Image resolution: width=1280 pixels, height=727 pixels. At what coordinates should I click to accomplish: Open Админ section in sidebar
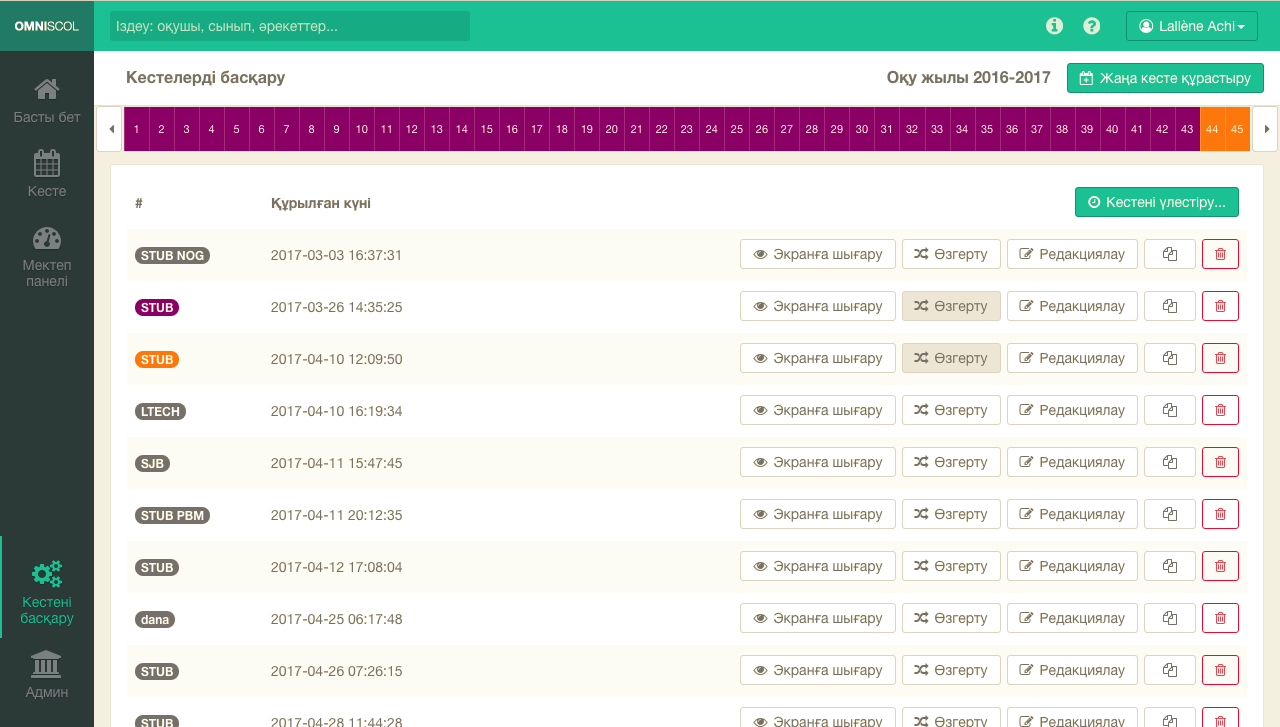[x=47, y=673]
